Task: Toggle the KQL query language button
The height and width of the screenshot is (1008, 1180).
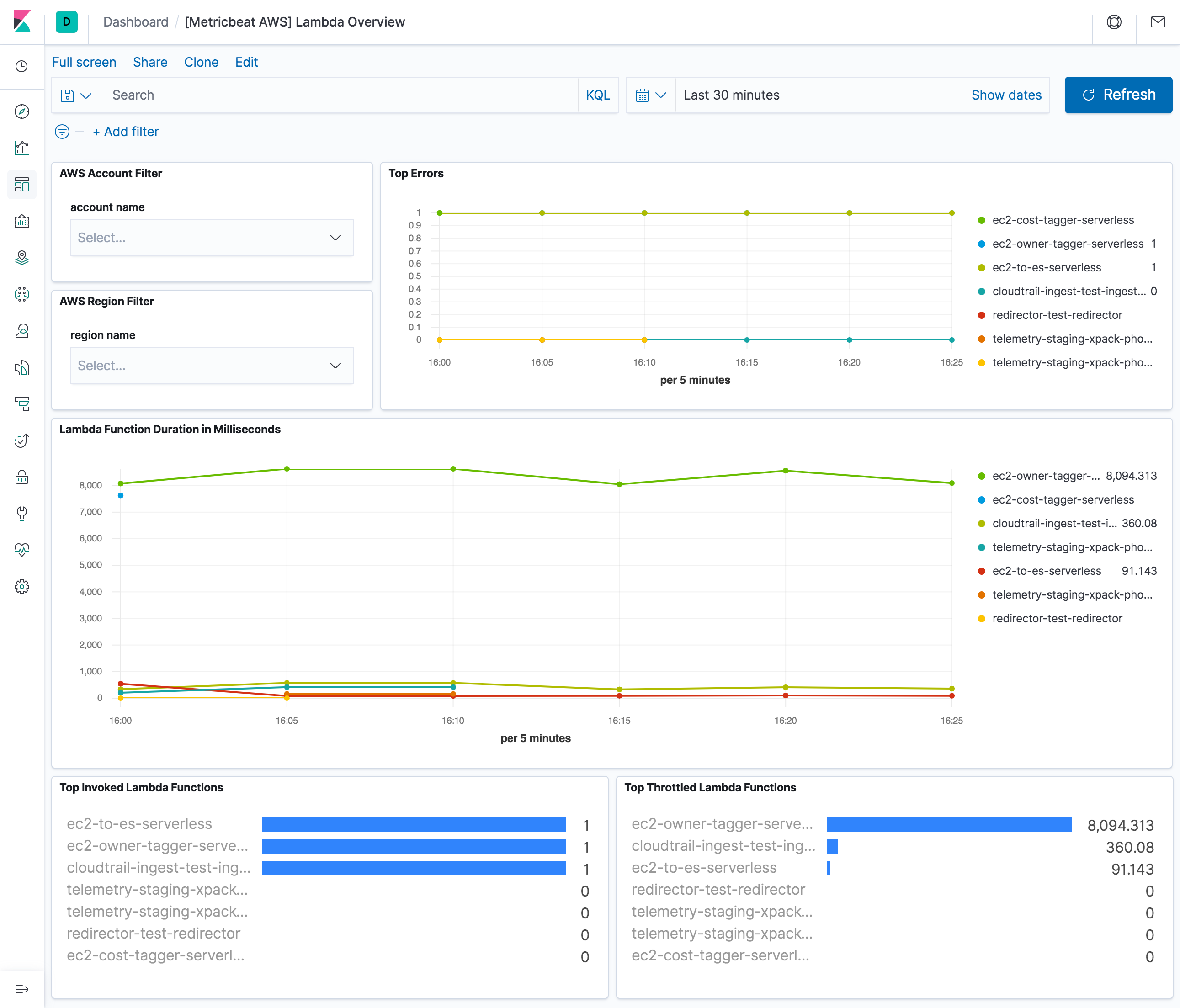Action: point(597,95)
